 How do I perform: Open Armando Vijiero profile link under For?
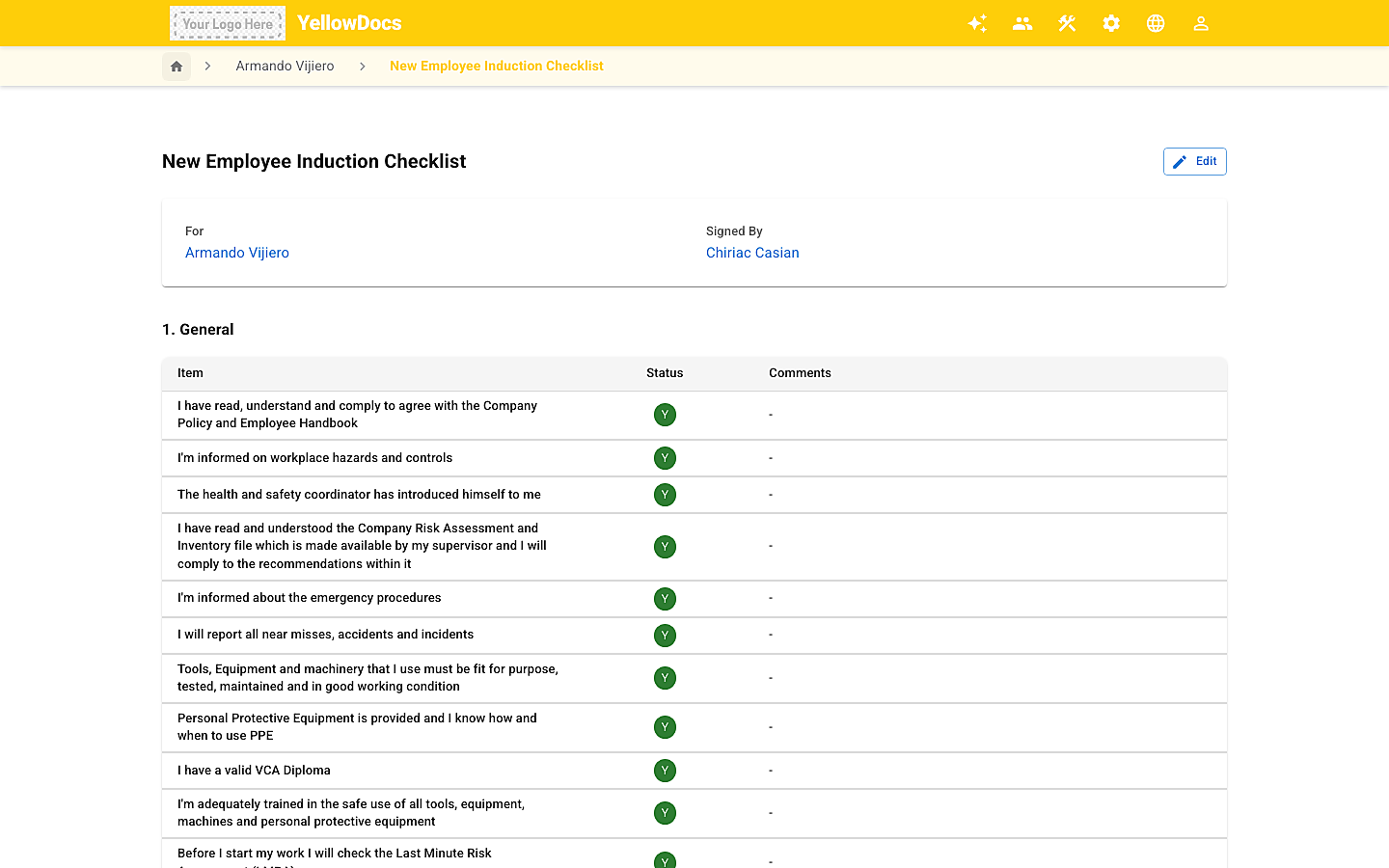click(237, 253)
